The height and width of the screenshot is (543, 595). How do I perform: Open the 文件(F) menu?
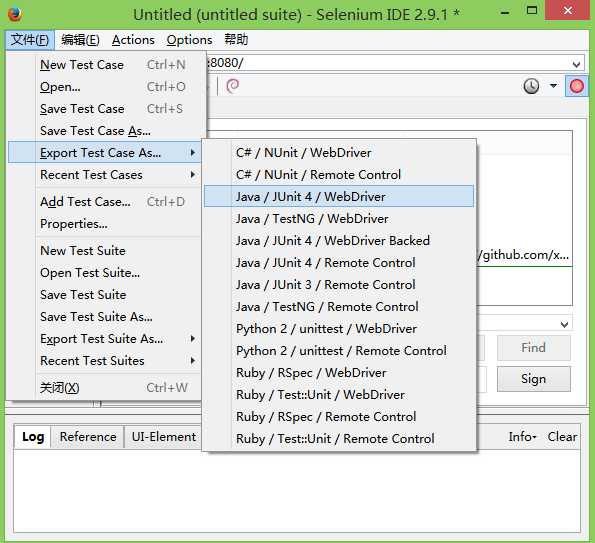[30, 40]
